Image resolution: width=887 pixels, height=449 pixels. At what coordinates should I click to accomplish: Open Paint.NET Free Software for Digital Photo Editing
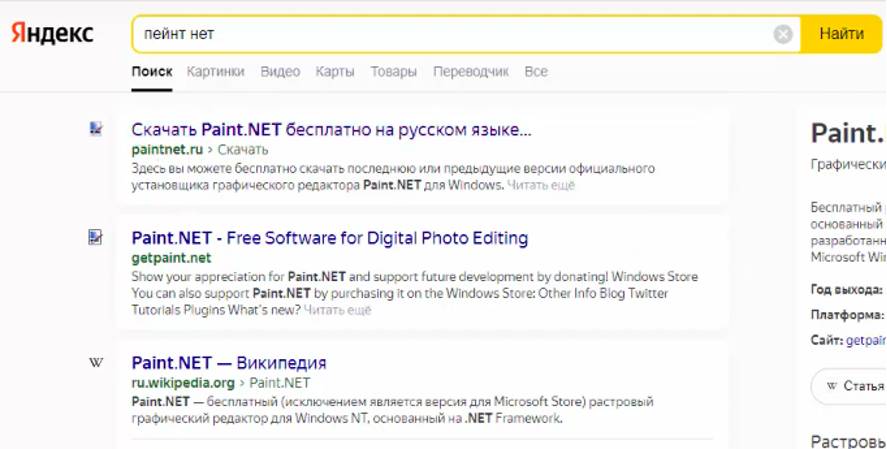[330, 238]
